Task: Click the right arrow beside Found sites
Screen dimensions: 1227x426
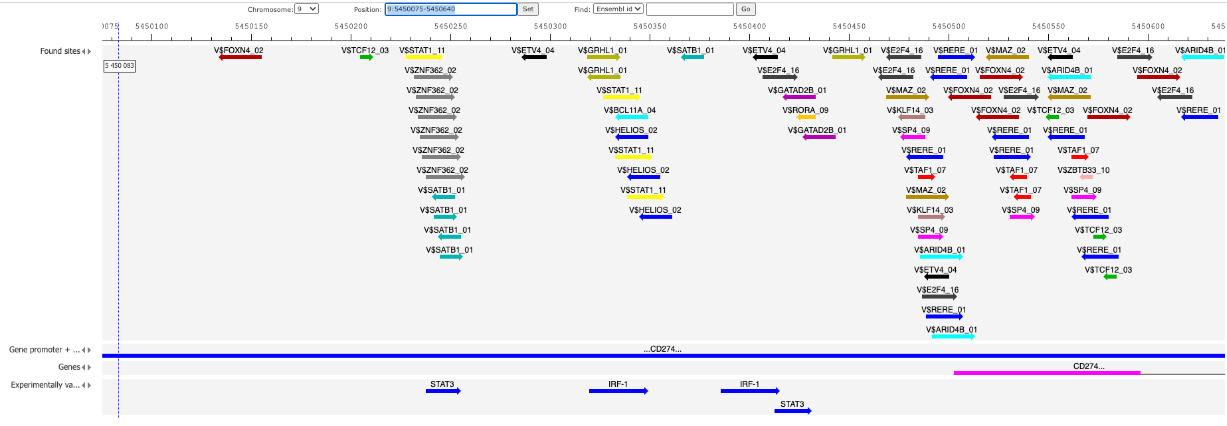Action: [x=91, y=51]
